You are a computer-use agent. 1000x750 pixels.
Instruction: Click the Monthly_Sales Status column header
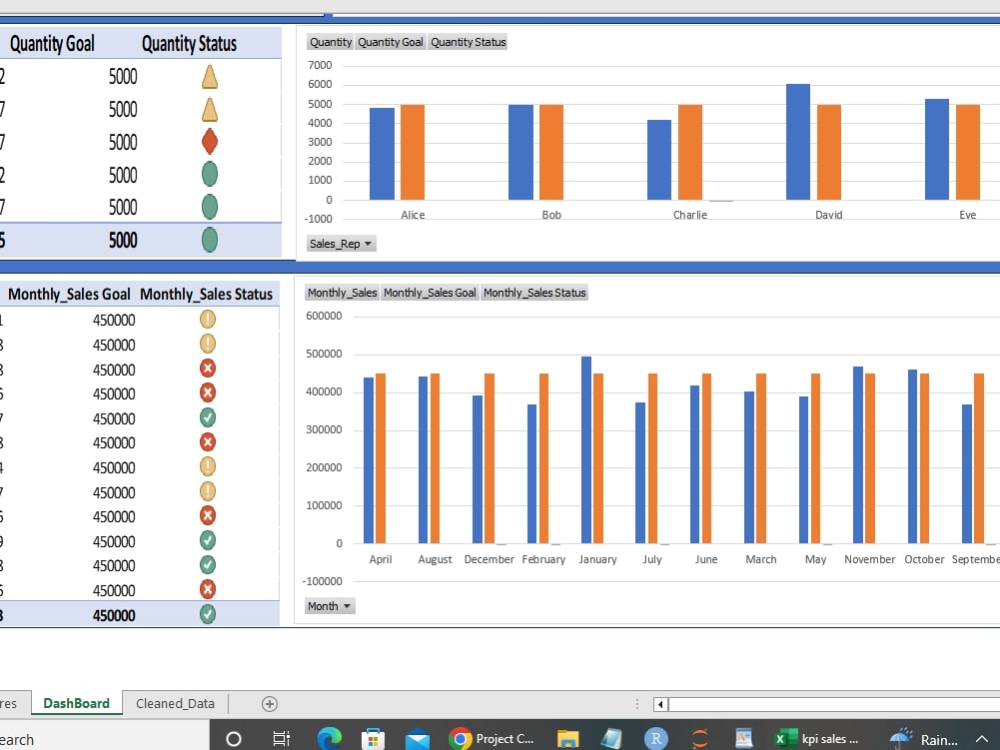pos(206,294)
